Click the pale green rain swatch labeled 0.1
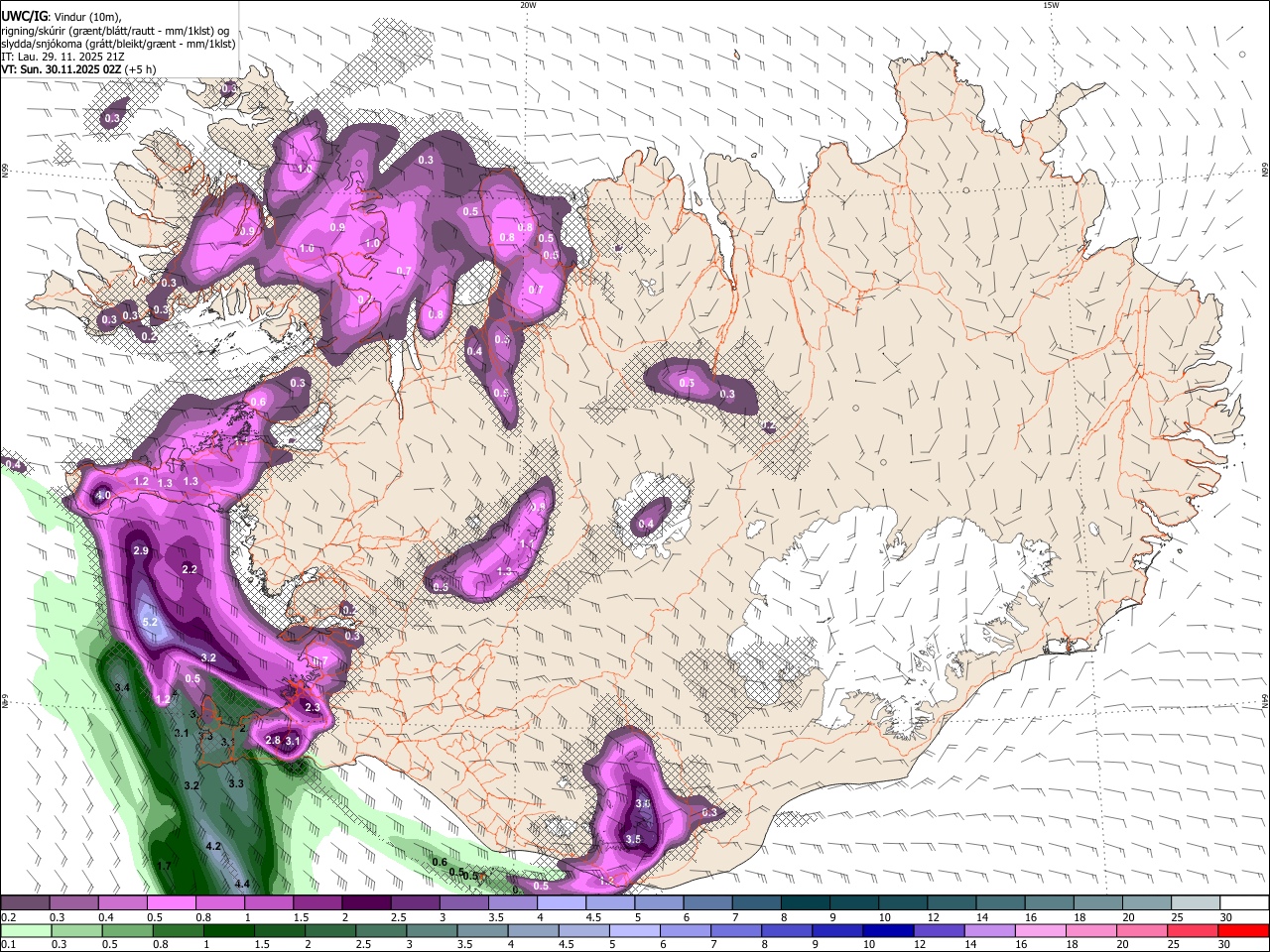Viewport: 1270px width, 952px height. 25,930
